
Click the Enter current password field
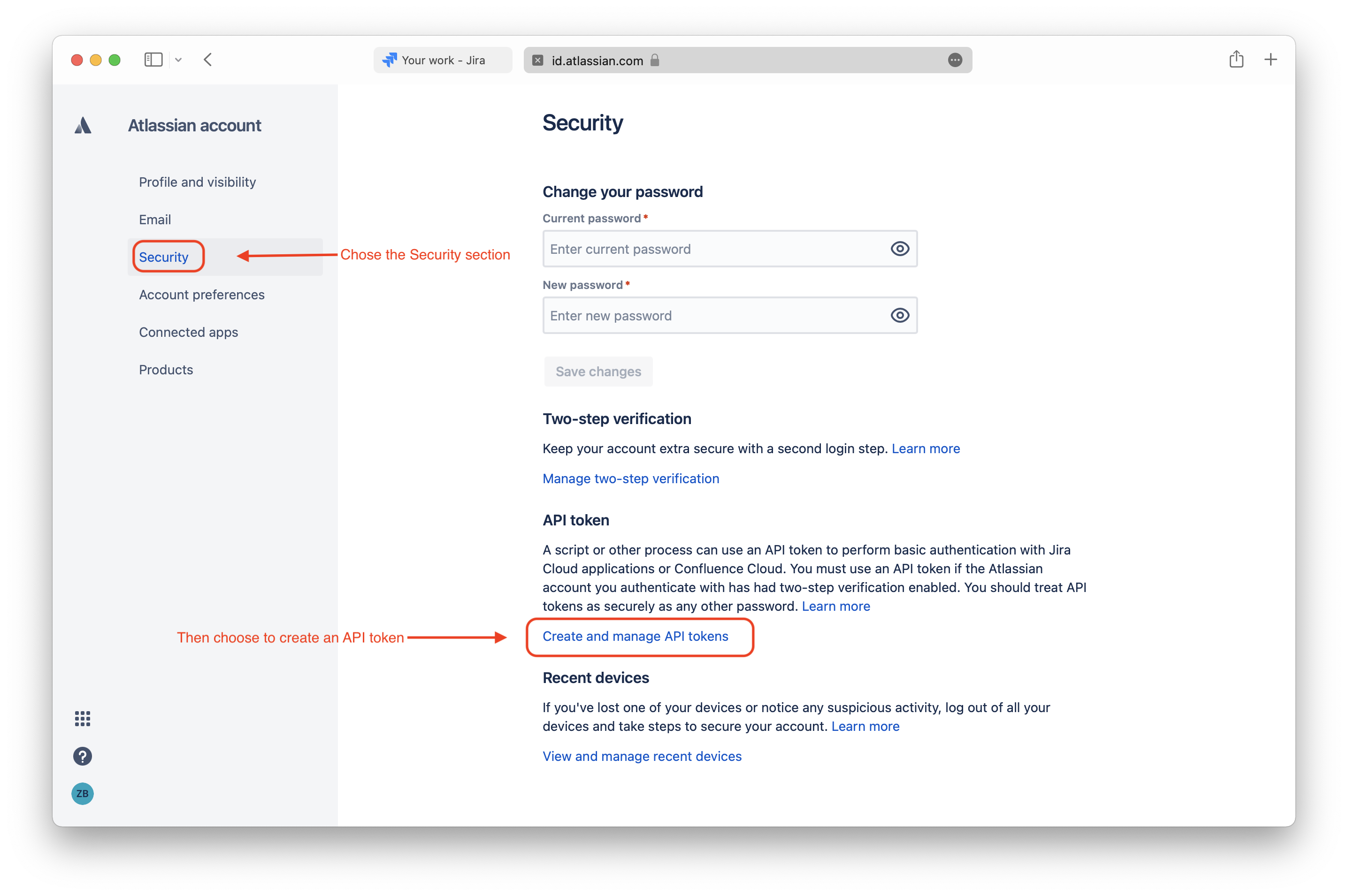[714, 249]
